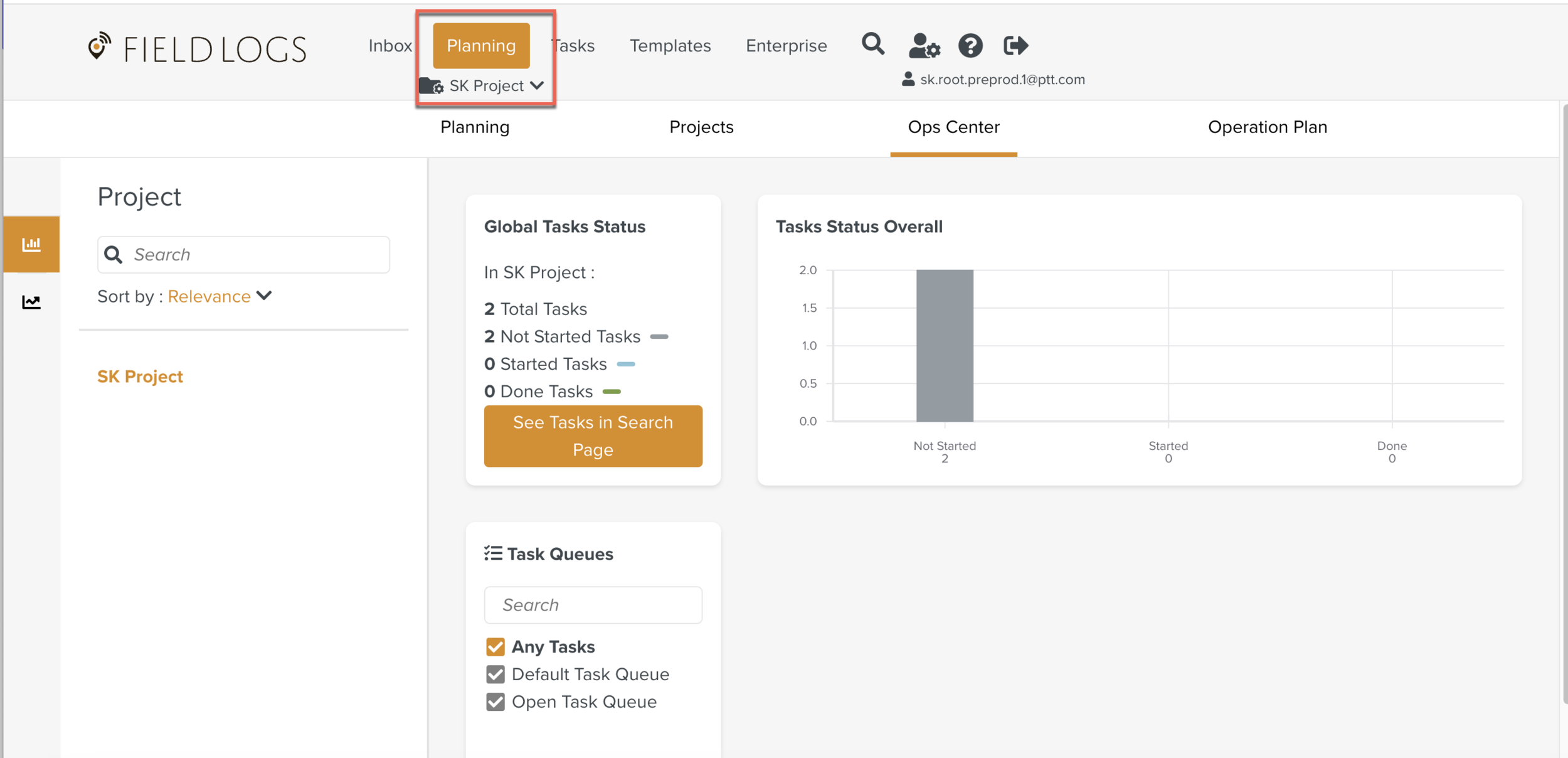Viewport: 1568px width, 758px height.
Task: Toggle the Default Task Queue checkbox
Action: pos(495,674)
